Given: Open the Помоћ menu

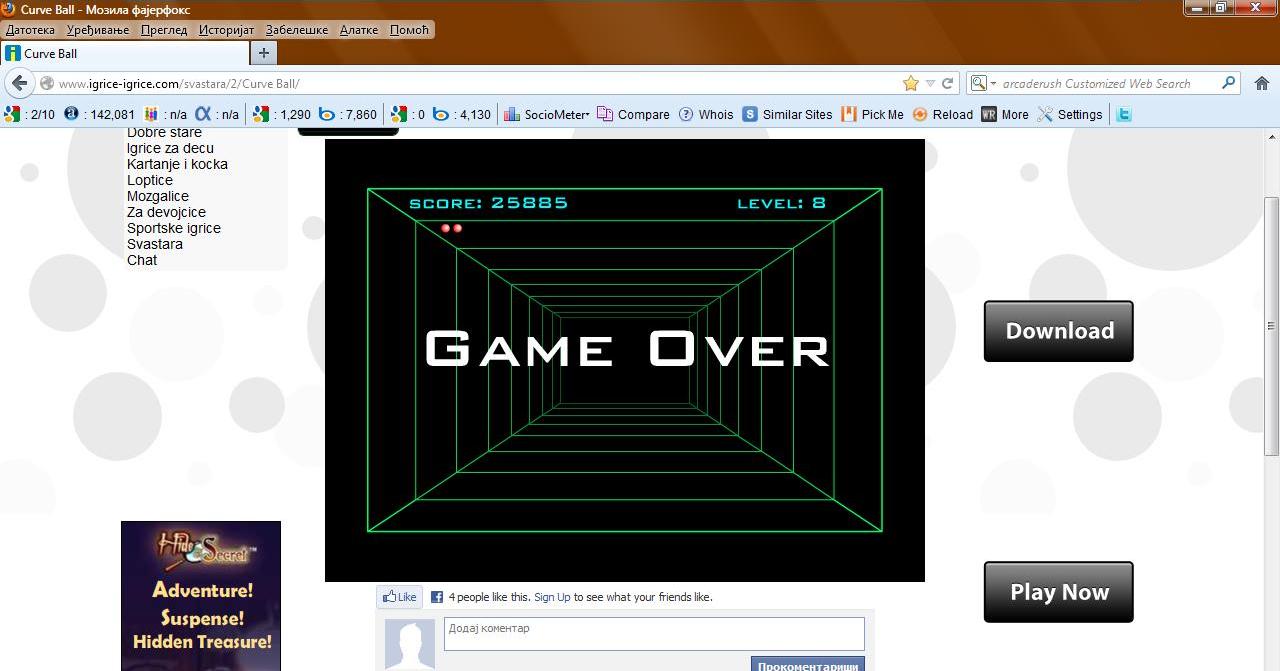Looking at the screenshot, I should pos(409,30).
